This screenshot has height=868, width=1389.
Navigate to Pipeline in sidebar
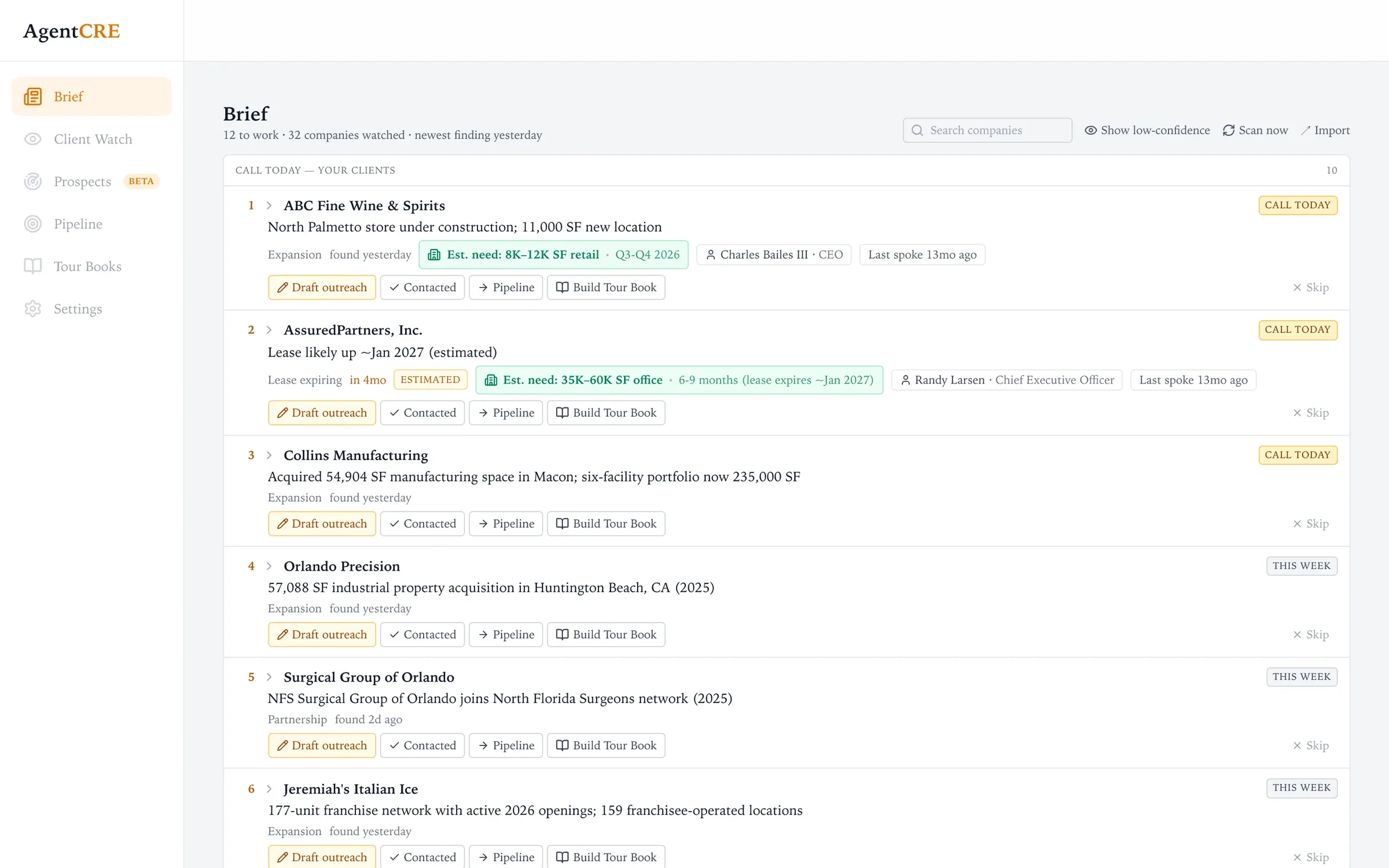91,224
